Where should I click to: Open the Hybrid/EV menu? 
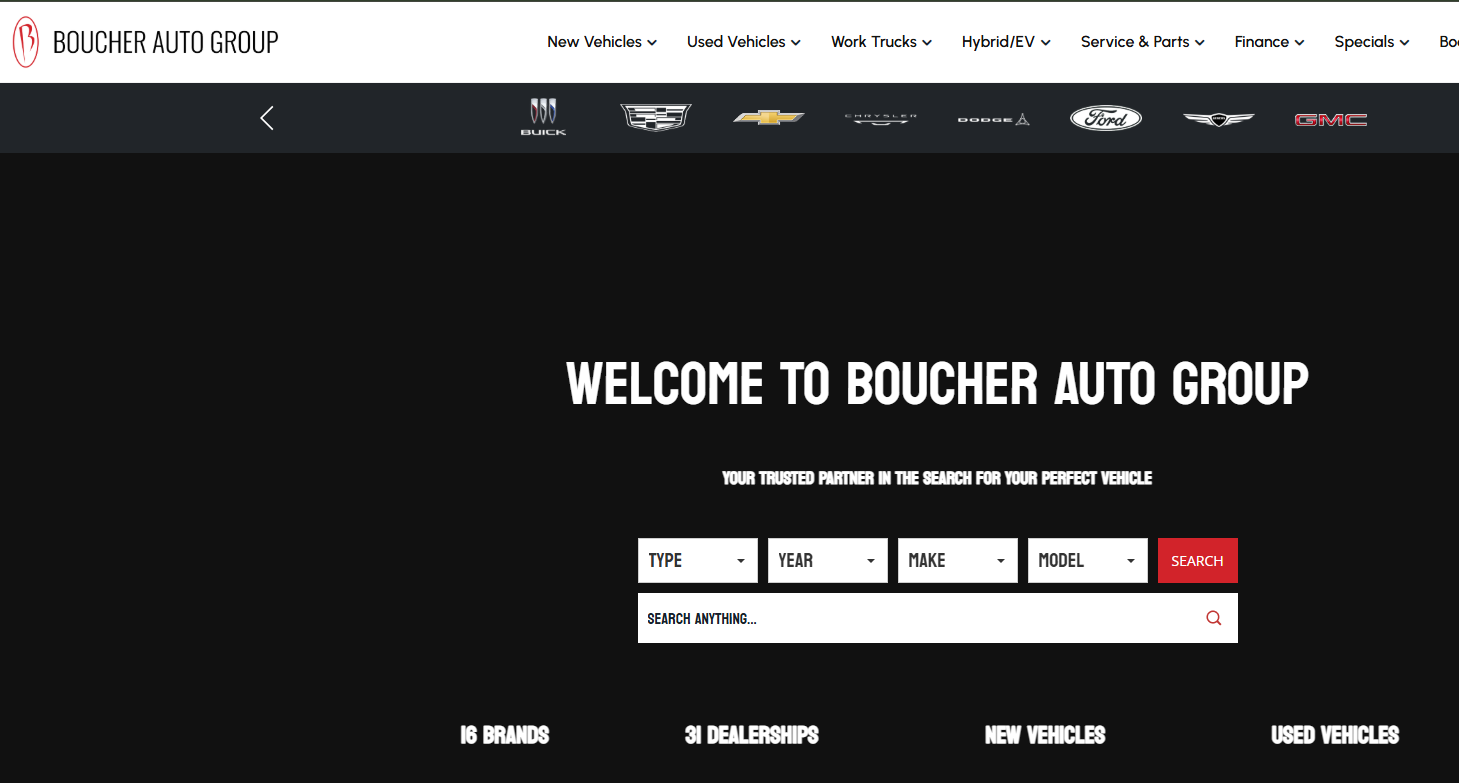click(x=1006, y=42)
